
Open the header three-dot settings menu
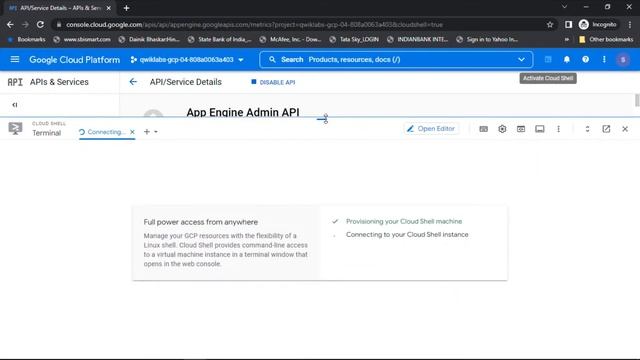604,60
